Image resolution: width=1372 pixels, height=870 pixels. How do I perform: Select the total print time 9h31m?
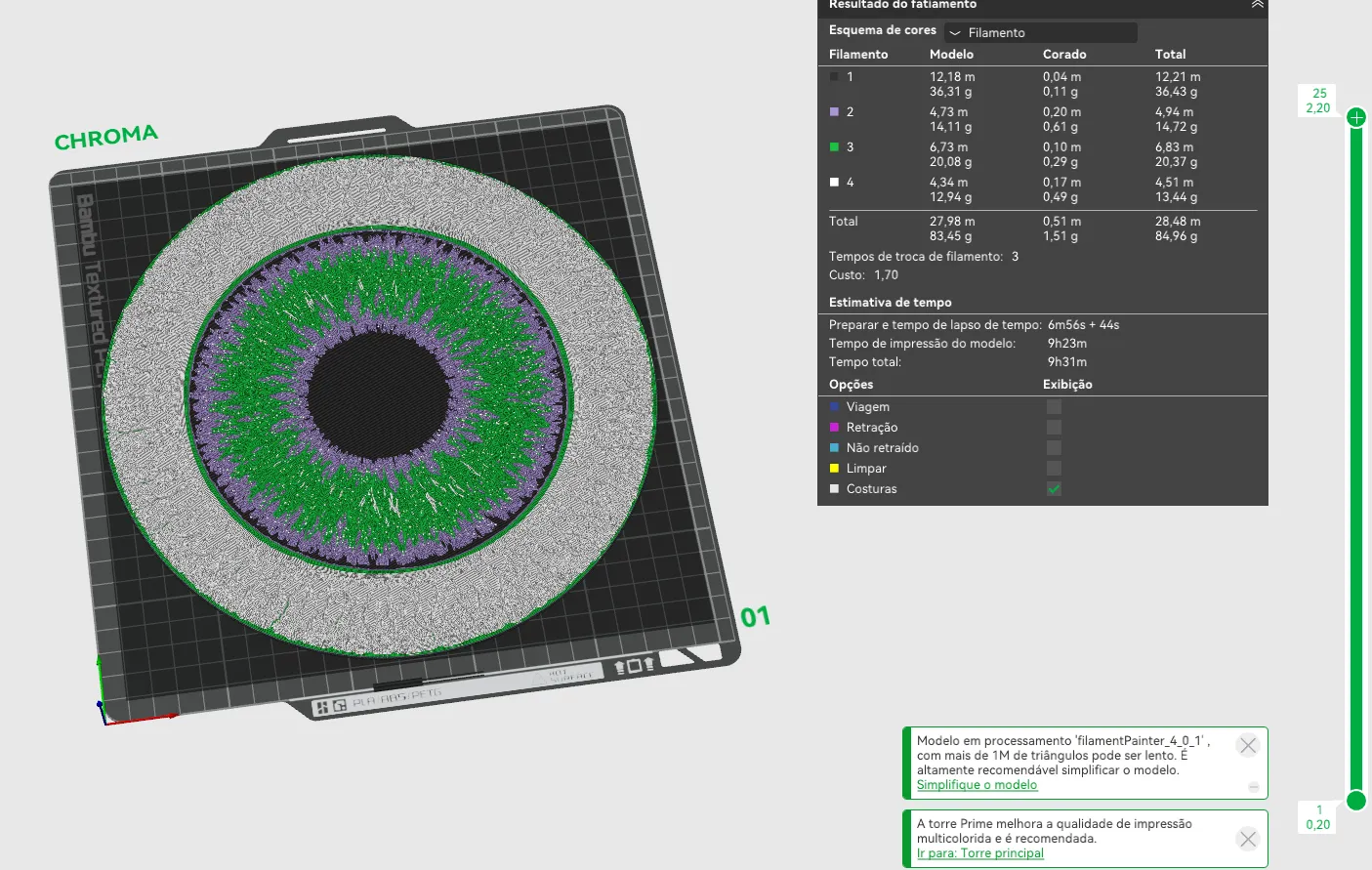click(1067, 362)
